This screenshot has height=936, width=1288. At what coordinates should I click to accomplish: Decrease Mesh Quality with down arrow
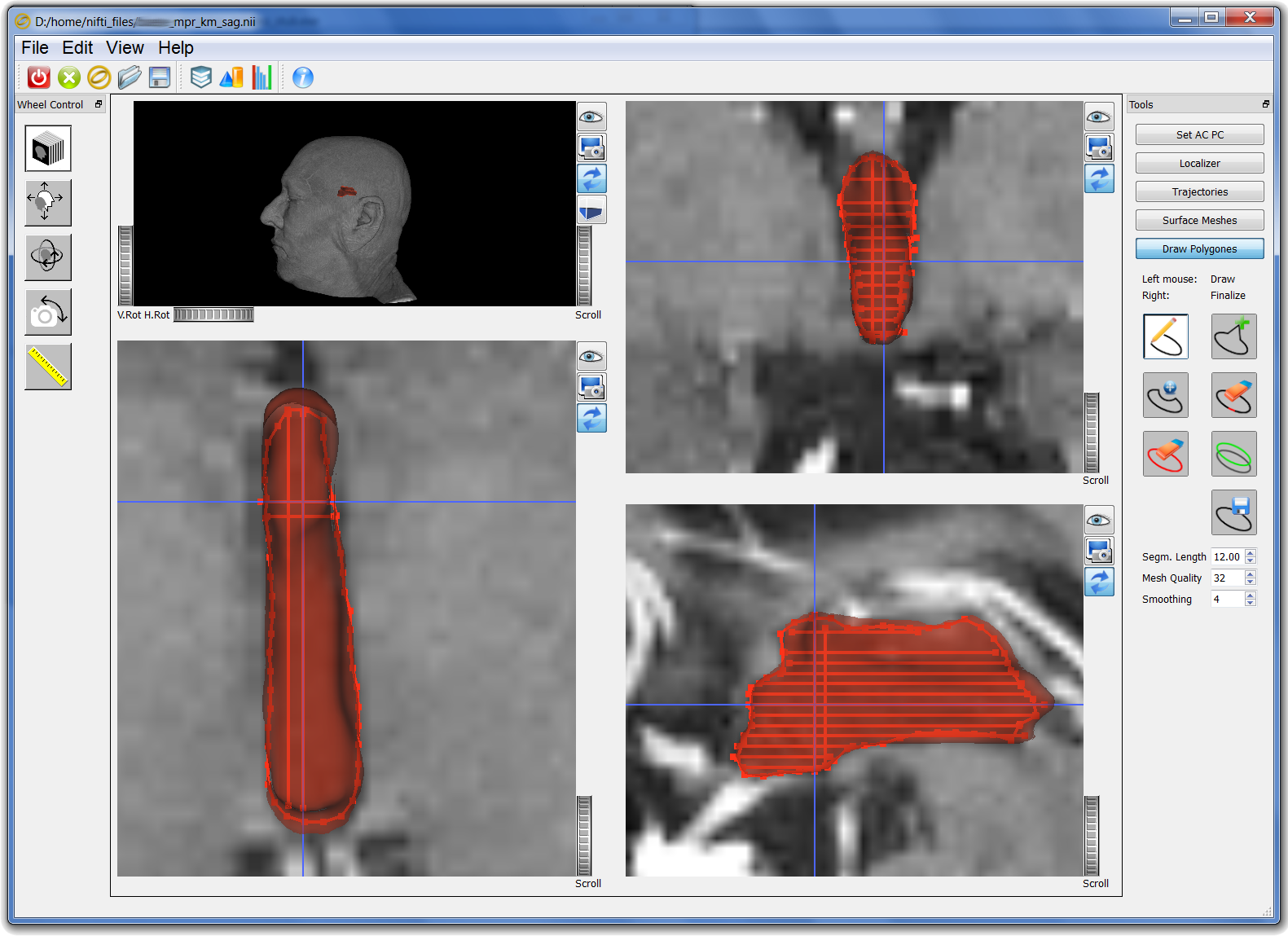coord(1251,582)
